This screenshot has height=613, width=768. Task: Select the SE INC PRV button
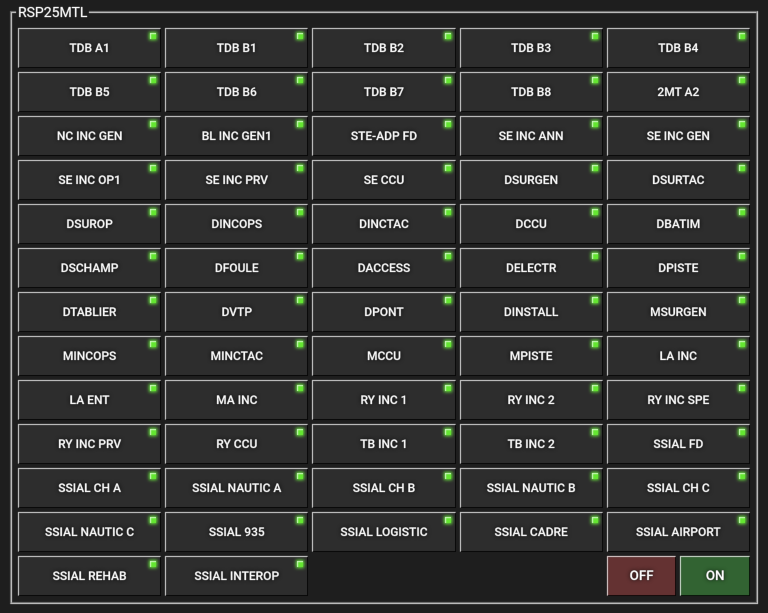(237, 180)
